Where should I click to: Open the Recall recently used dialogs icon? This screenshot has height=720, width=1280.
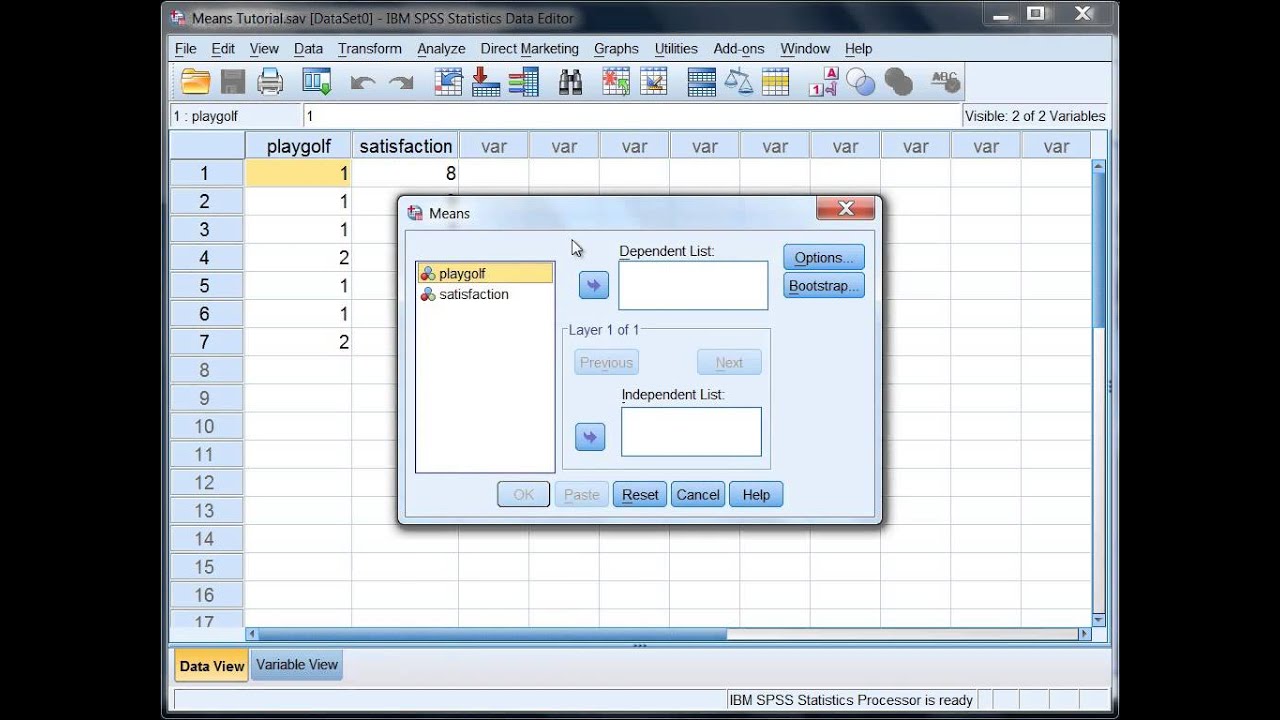coord(317,82)
